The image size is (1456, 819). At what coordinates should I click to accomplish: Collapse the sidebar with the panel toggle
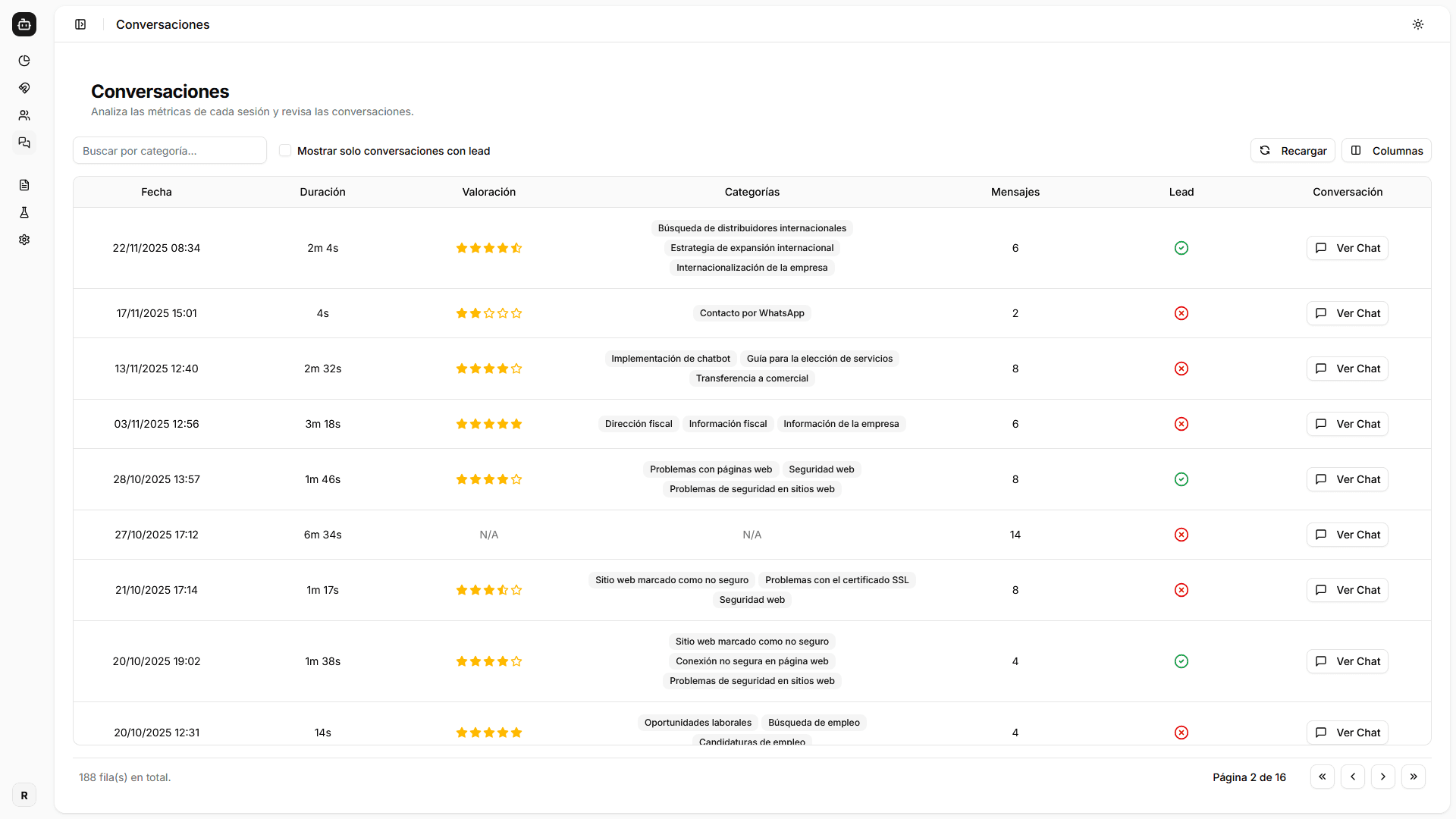click(80, 24)
